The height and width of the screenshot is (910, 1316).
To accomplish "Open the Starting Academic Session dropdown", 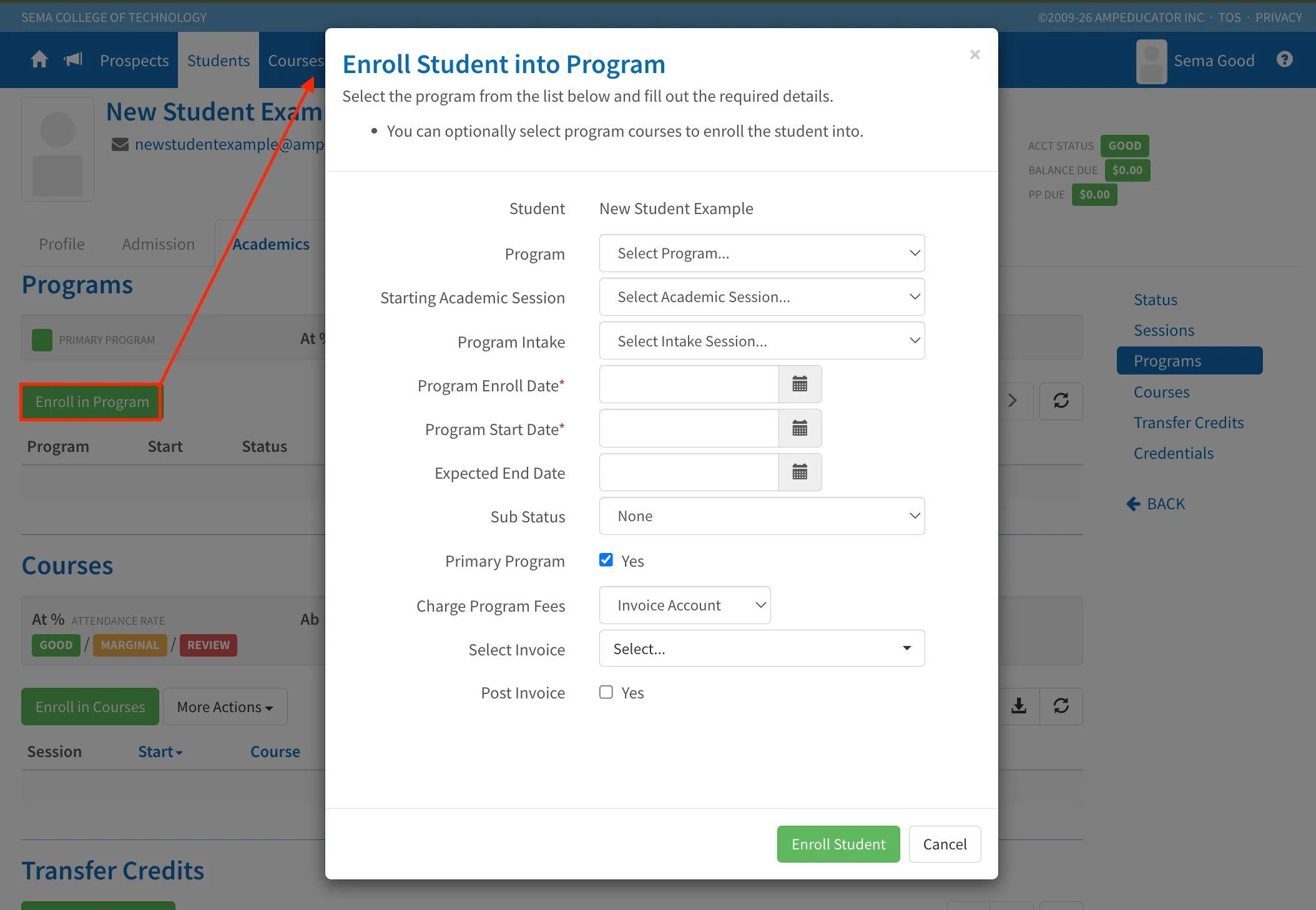I will click(x=762, y=297).
